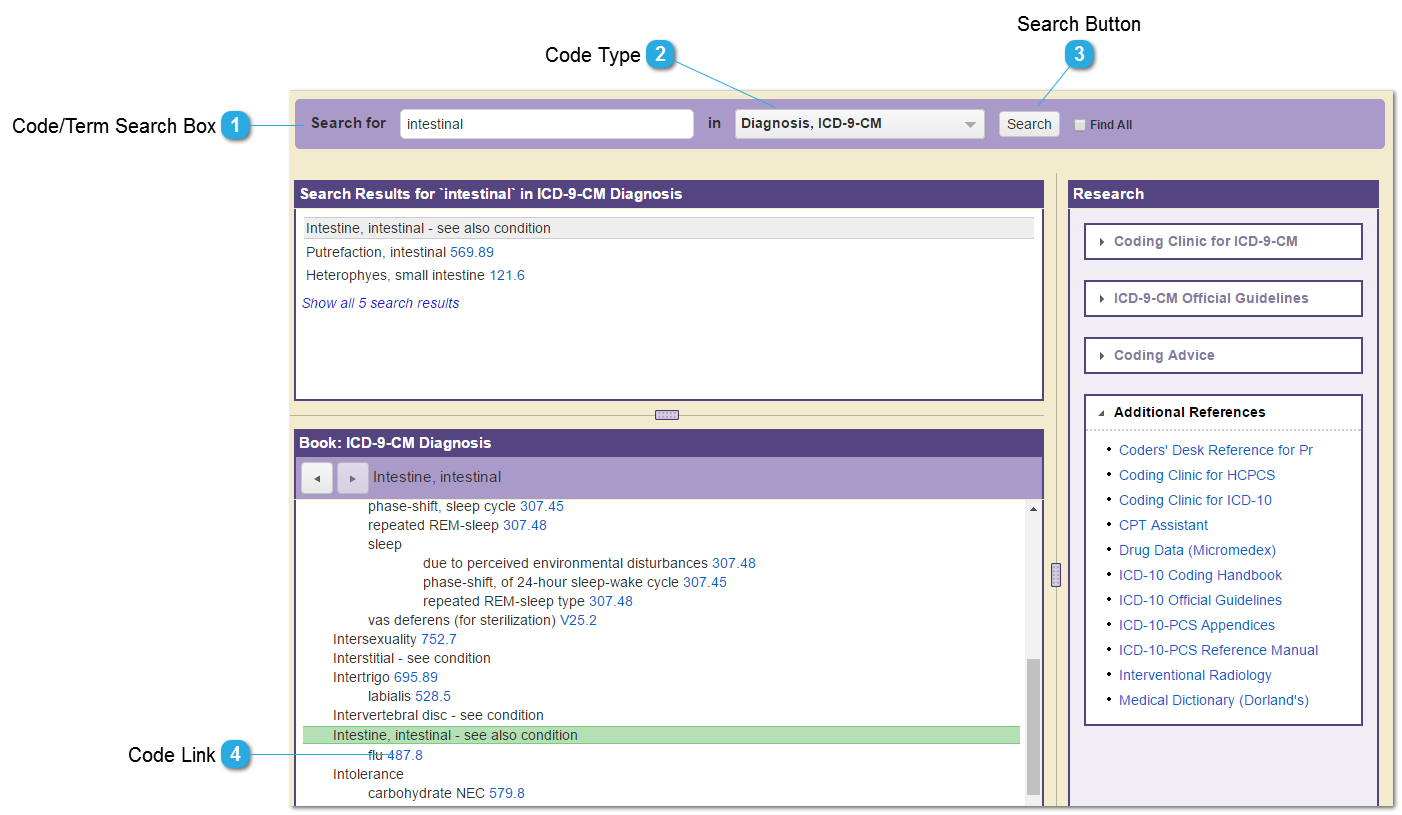1402x815 pixels.
Task: Select the Interstitial - see condition entry
Action: (x=412, y=658)
